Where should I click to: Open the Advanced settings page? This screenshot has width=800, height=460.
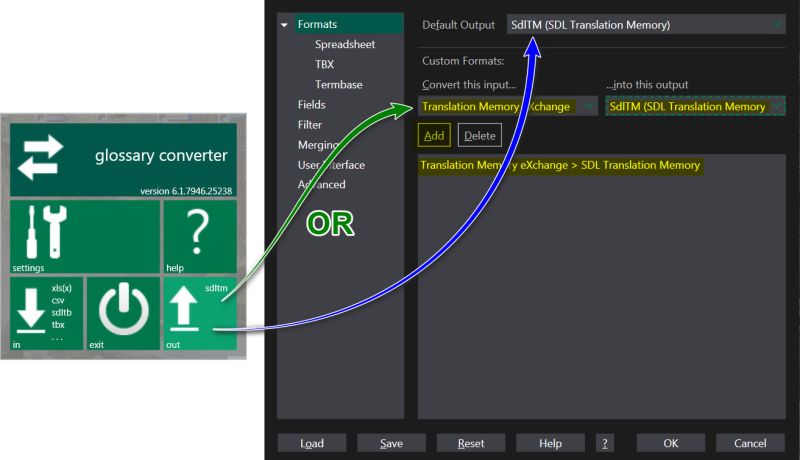click(321, 185)
